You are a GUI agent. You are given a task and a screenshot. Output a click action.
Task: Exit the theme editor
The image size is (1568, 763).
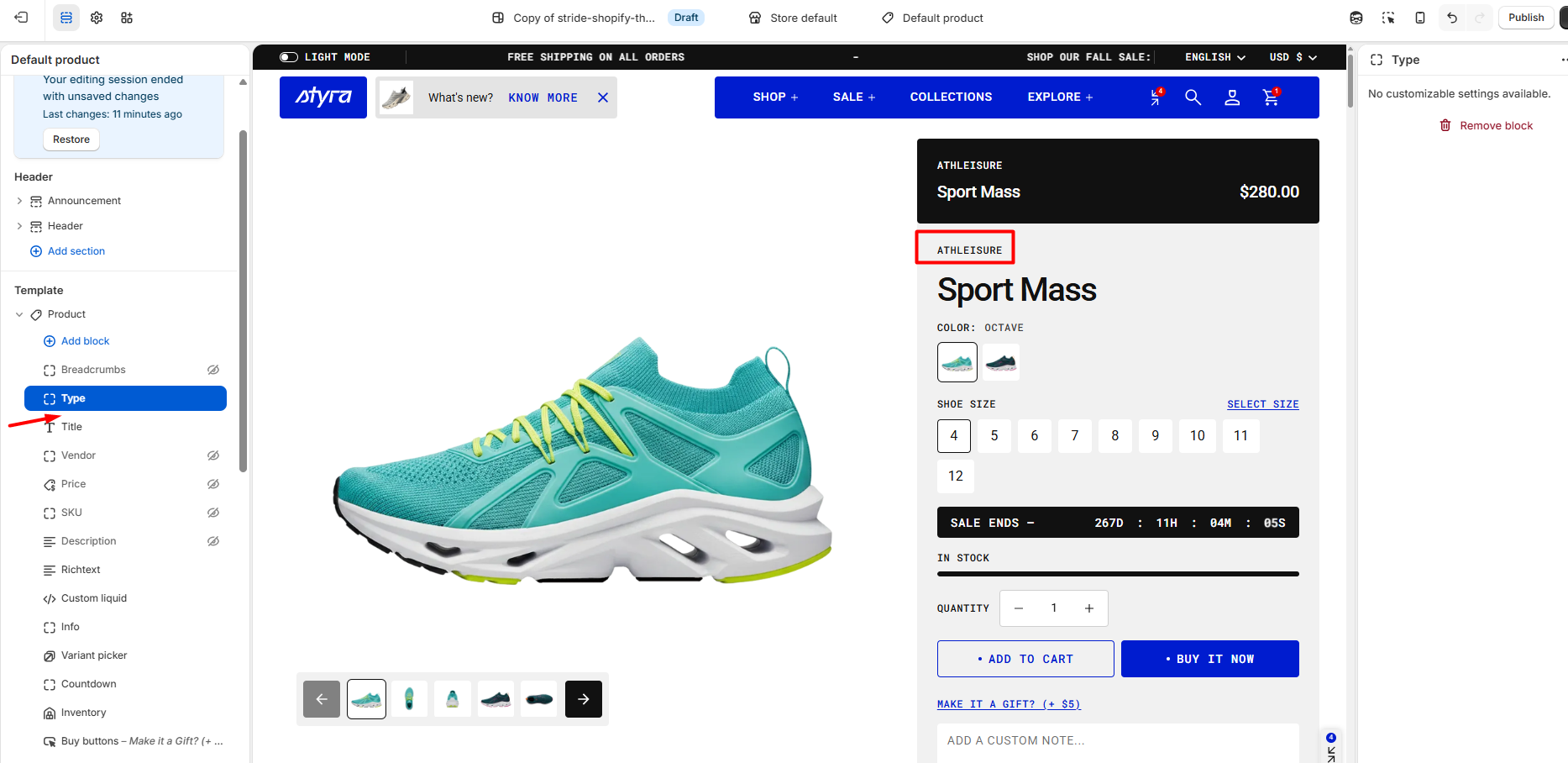22,18
